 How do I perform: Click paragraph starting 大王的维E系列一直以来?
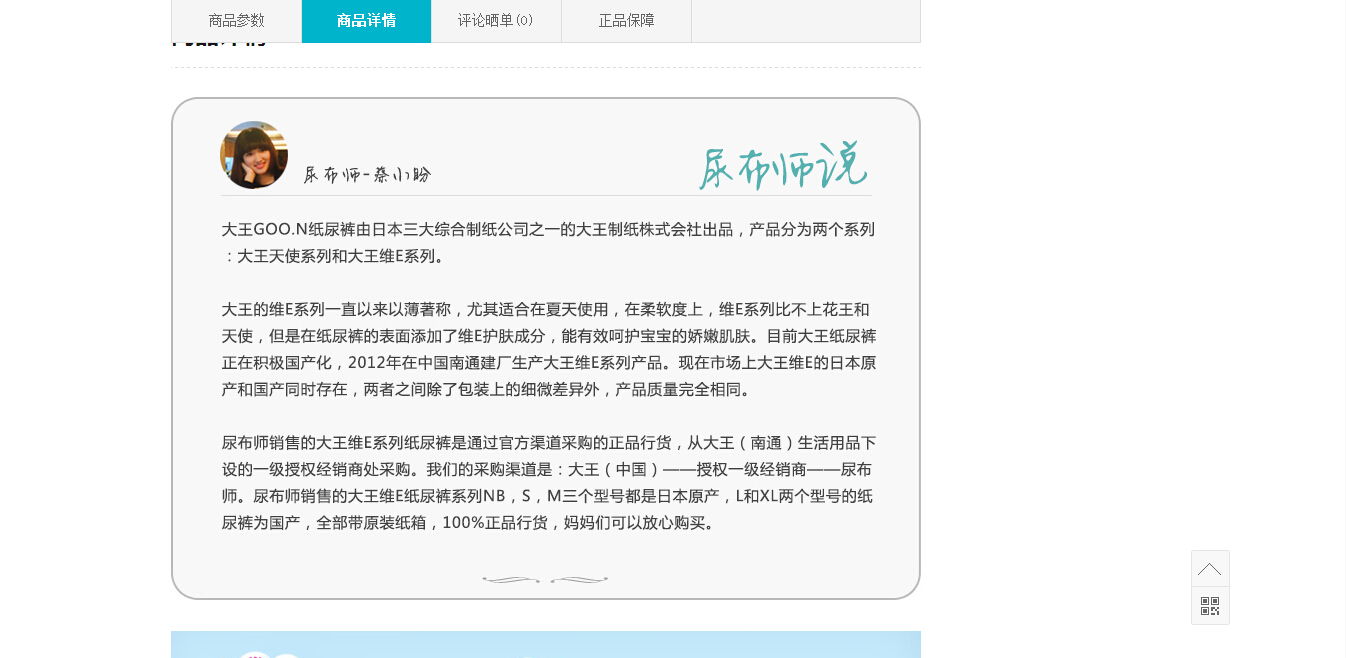point(548,349)
